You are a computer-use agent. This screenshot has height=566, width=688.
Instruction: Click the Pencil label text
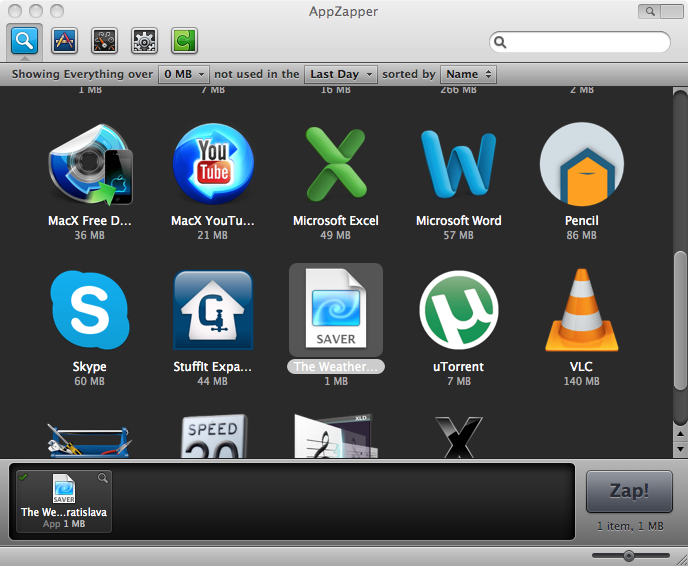click(x=581, y=220)
